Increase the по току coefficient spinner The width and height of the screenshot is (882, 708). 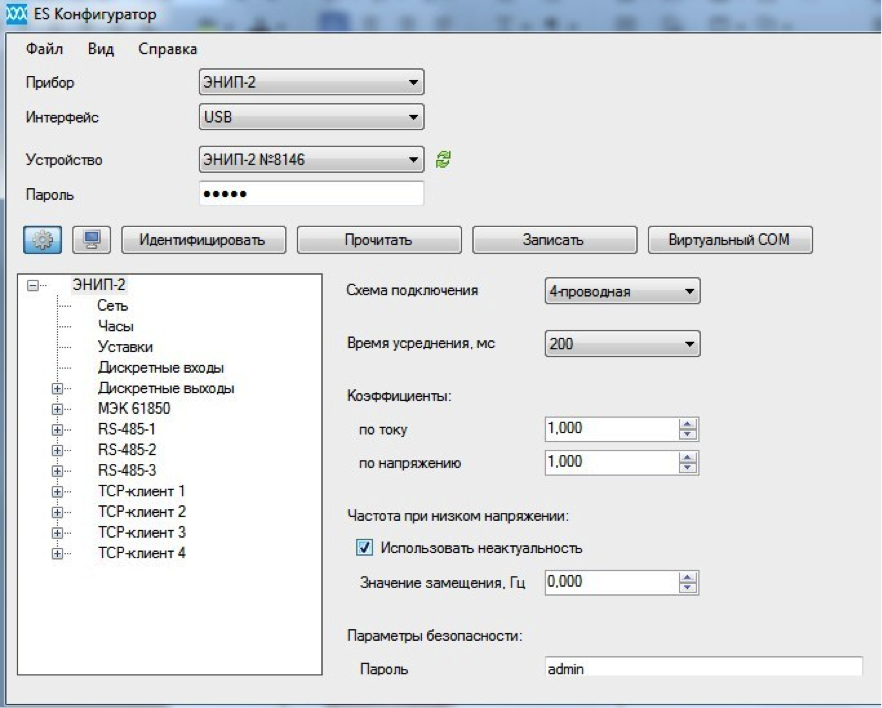point(687,424)
